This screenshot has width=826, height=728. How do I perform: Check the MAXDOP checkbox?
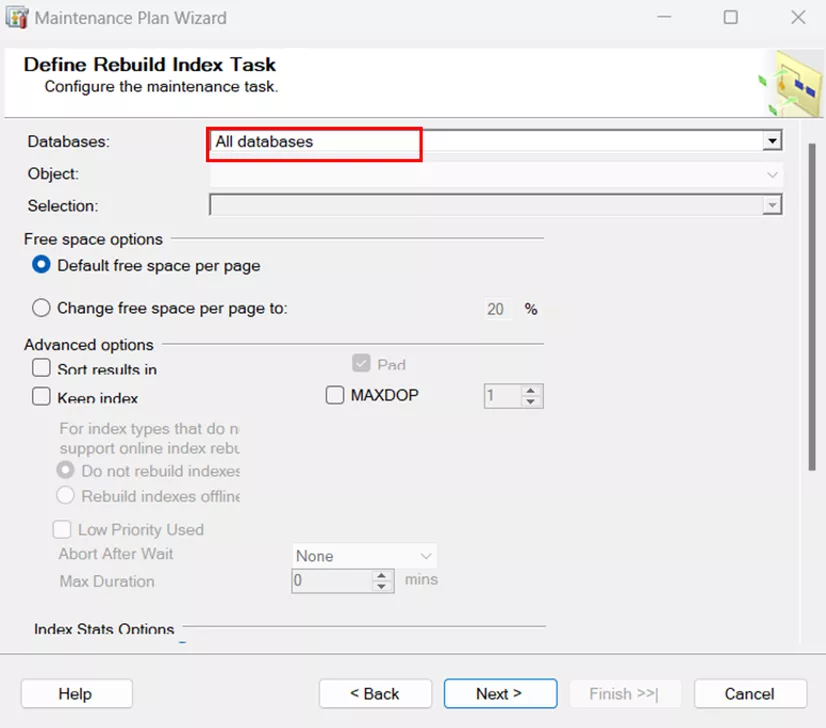click(335, 395)
